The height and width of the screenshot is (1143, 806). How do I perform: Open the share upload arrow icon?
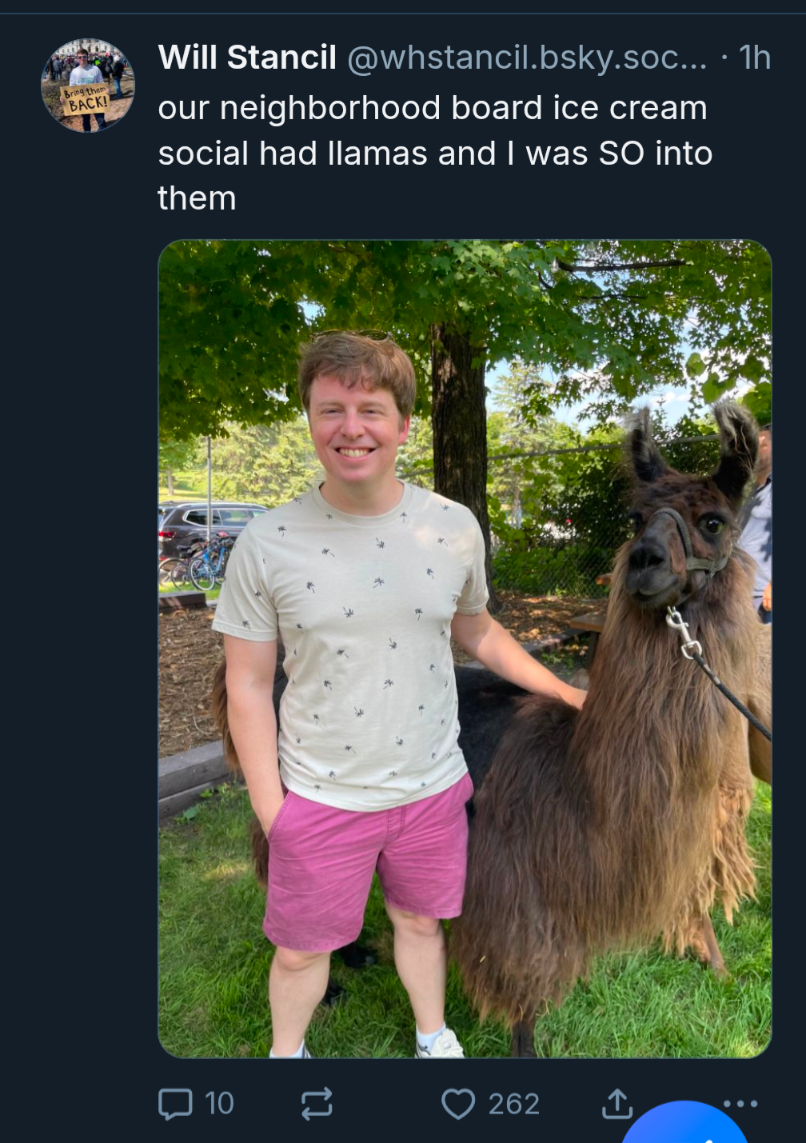point(617,1104)
